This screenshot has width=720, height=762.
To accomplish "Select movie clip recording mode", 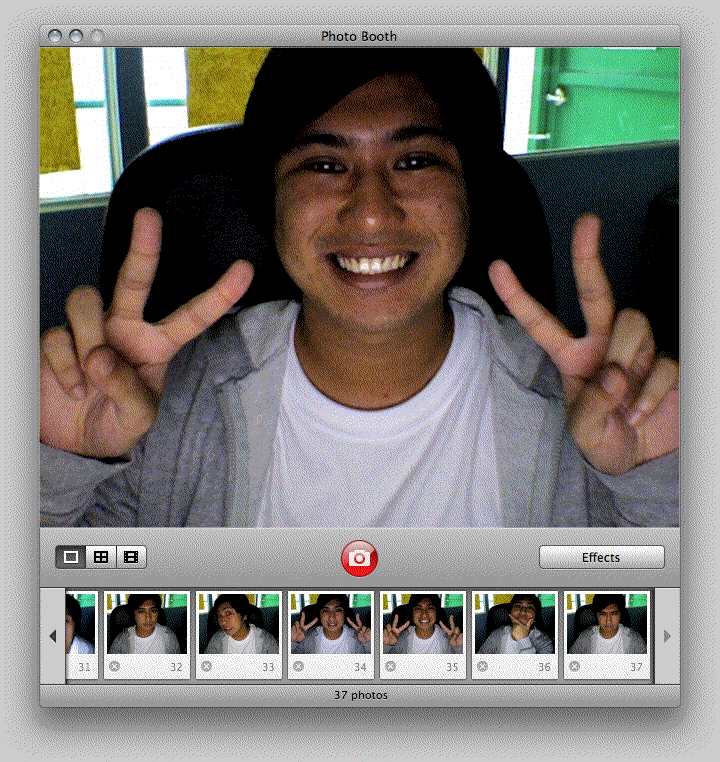I will (x=131, y=557).
